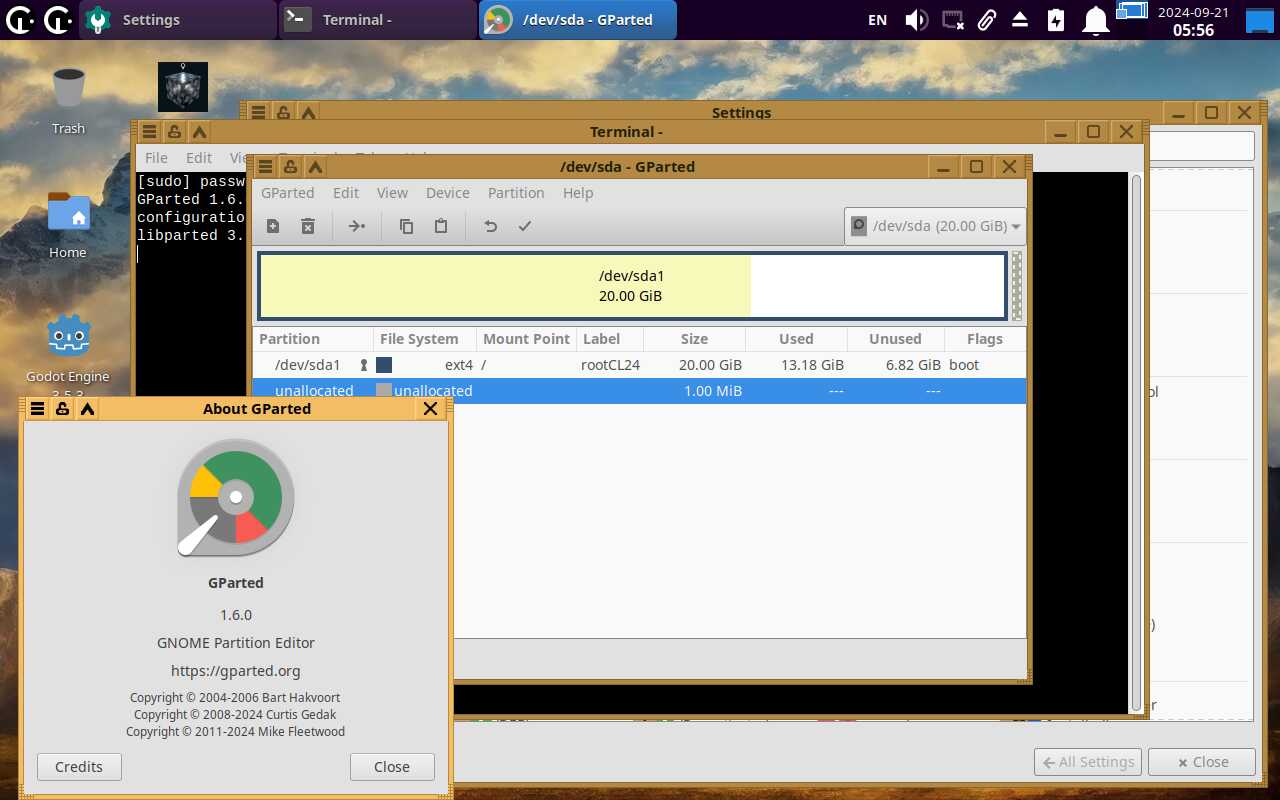This screenshot has width=1280, height=800.
Task: Click the Label column header
Action: click(610, 339)
